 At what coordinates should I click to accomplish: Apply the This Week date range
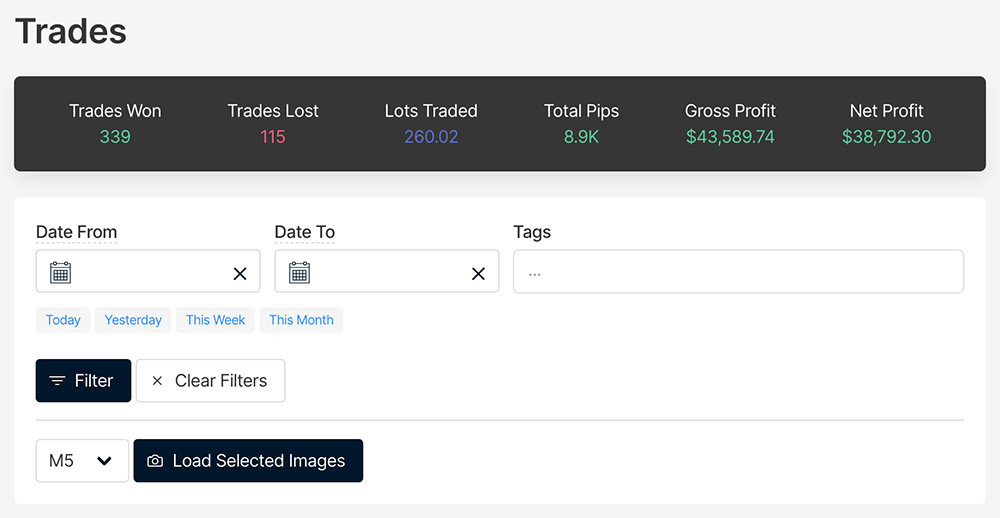[215, 320]
